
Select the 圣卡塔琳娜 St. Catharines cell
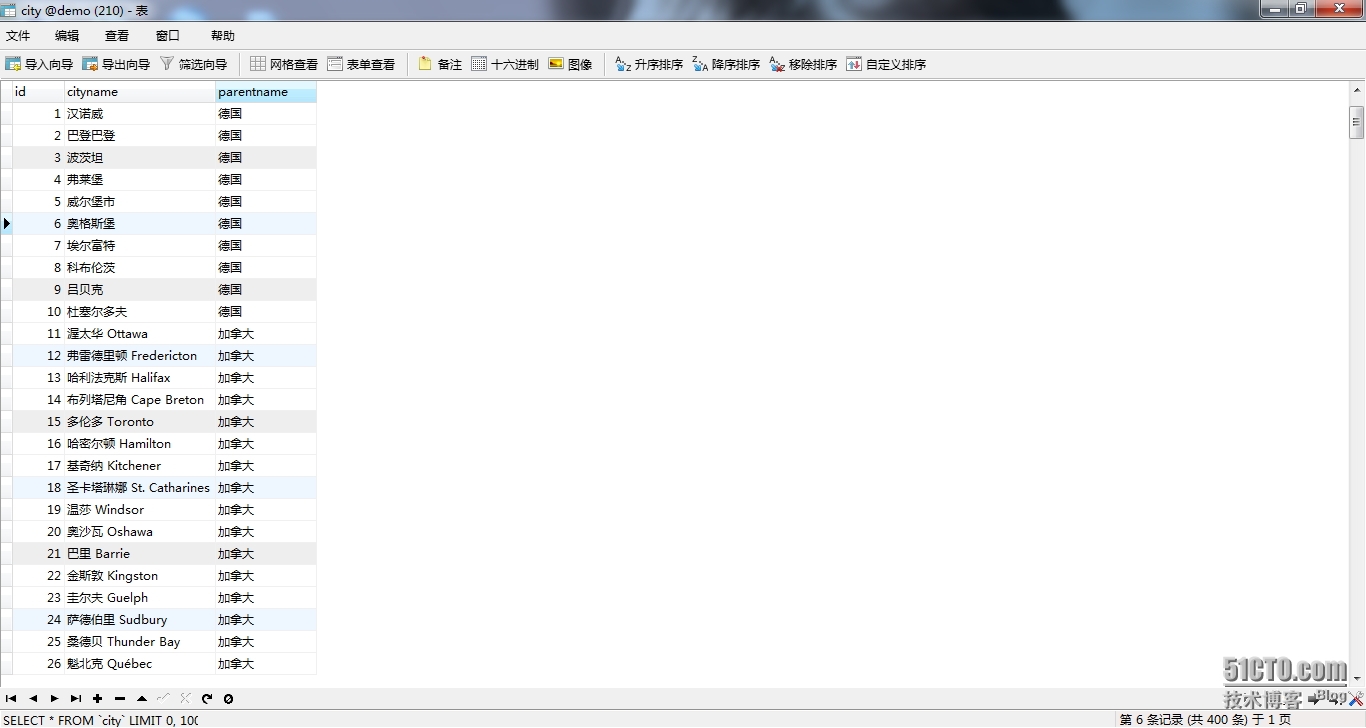pos(140,488)
